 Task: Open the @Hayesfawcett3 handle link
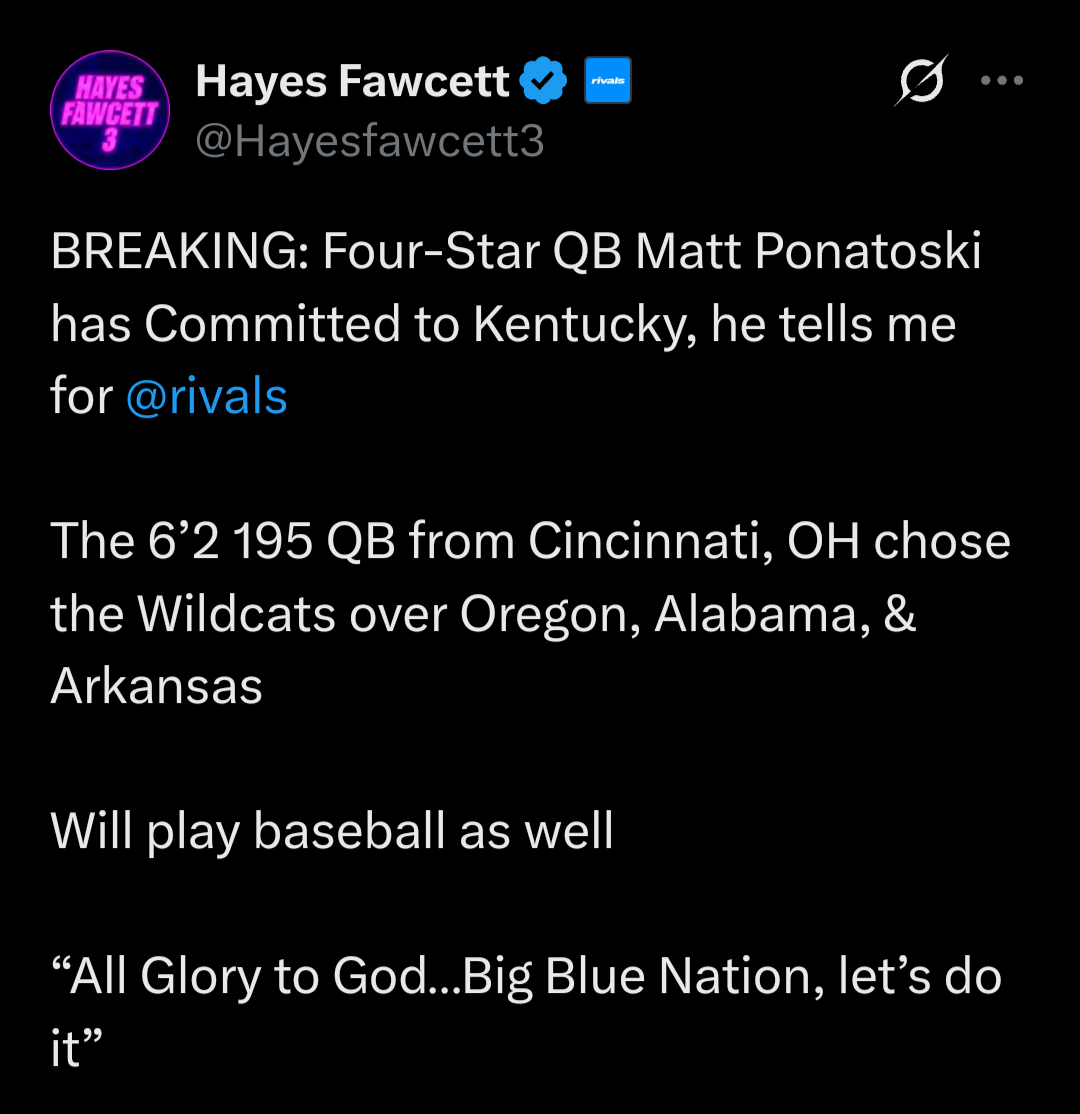click(370, 142)
